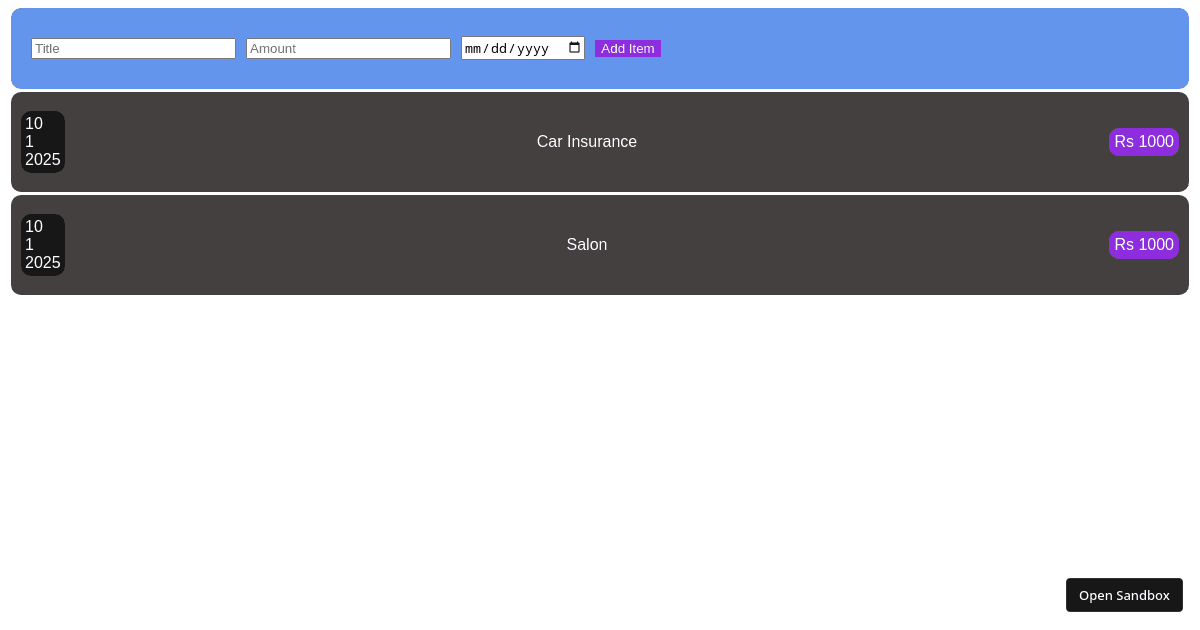
Task: Click the Rs 1000 badge on Car Insurance
Action: coord(1144,141)
